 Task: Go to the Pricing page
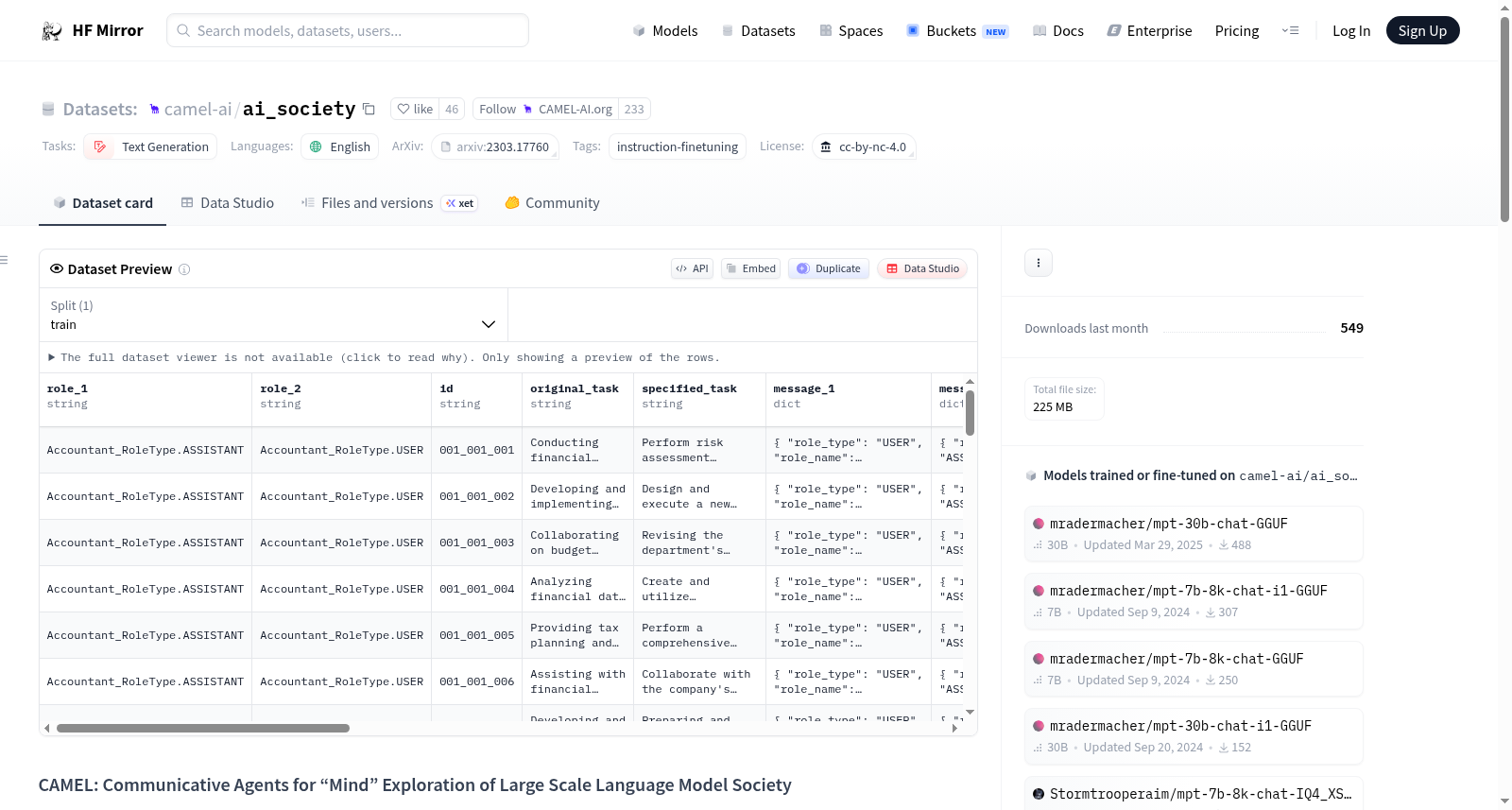[x=1237, y=30]
